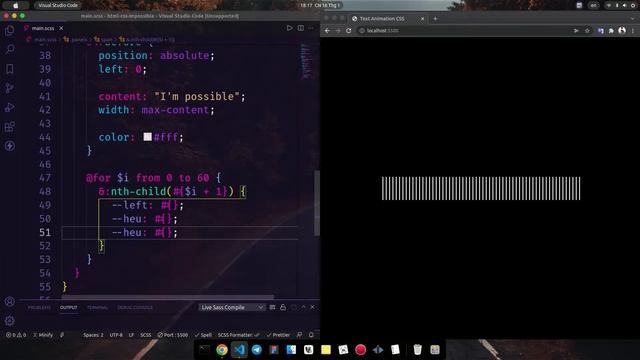Change end of line sequence LF

coord(131,335)
